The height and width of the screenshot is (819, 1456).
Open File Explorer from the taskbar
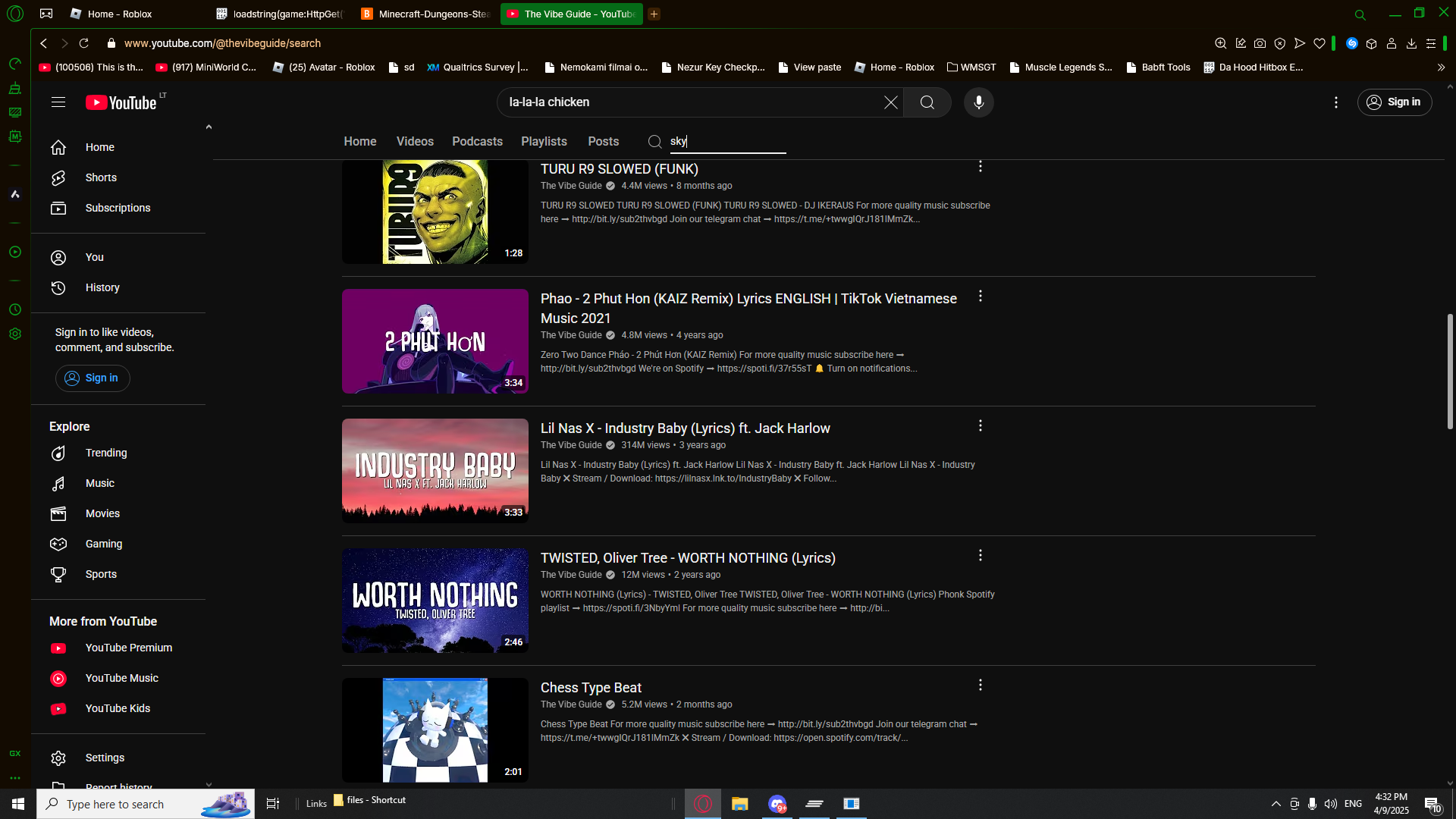[740, 804]
